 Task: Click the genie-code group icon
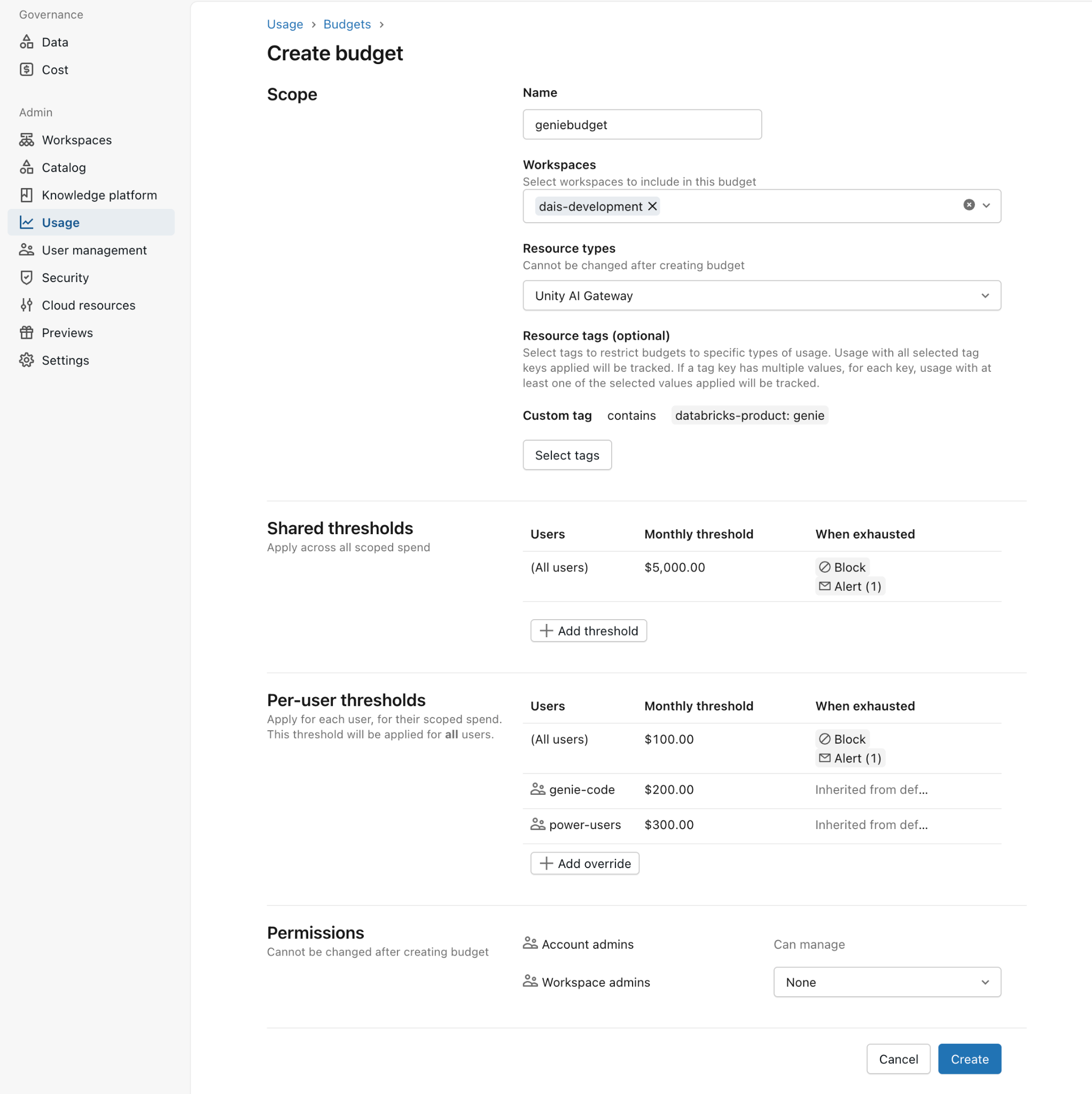(x=537, y=790)
